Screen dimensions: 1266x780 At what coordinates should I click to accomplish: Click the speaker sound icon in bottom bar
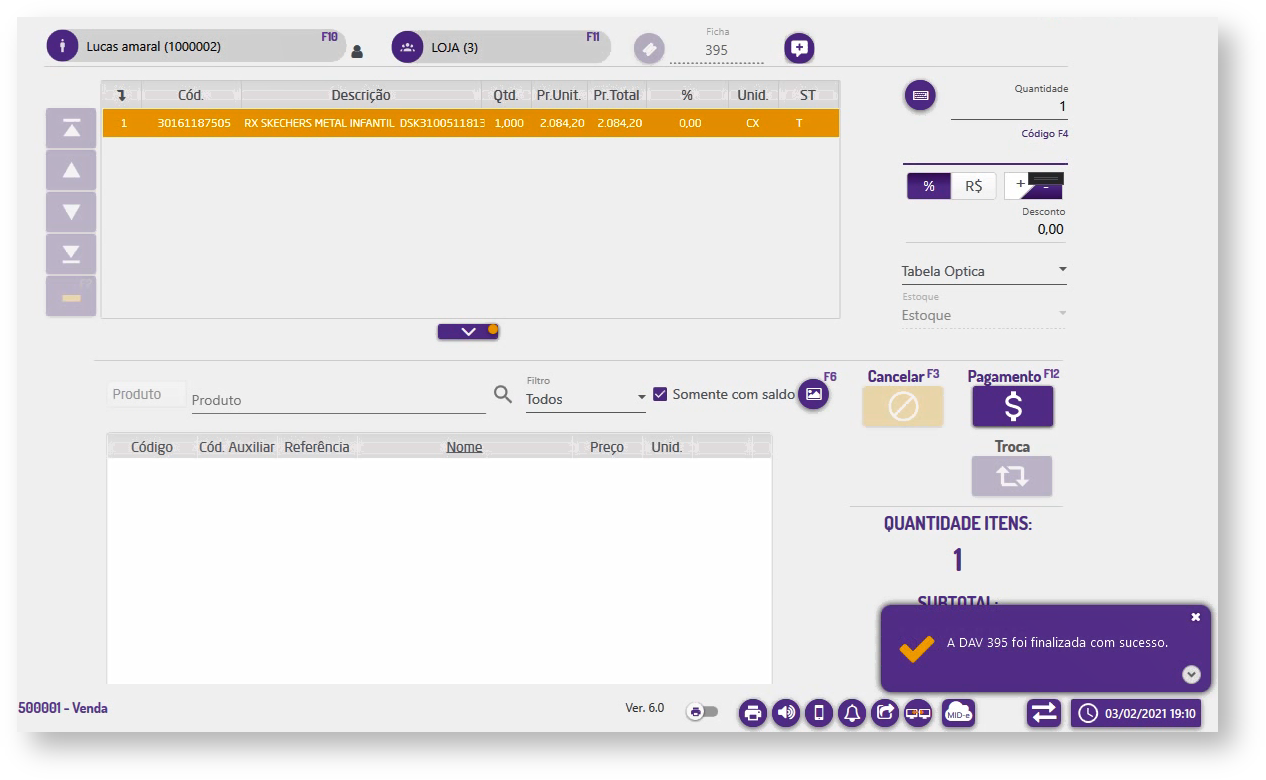786,713
